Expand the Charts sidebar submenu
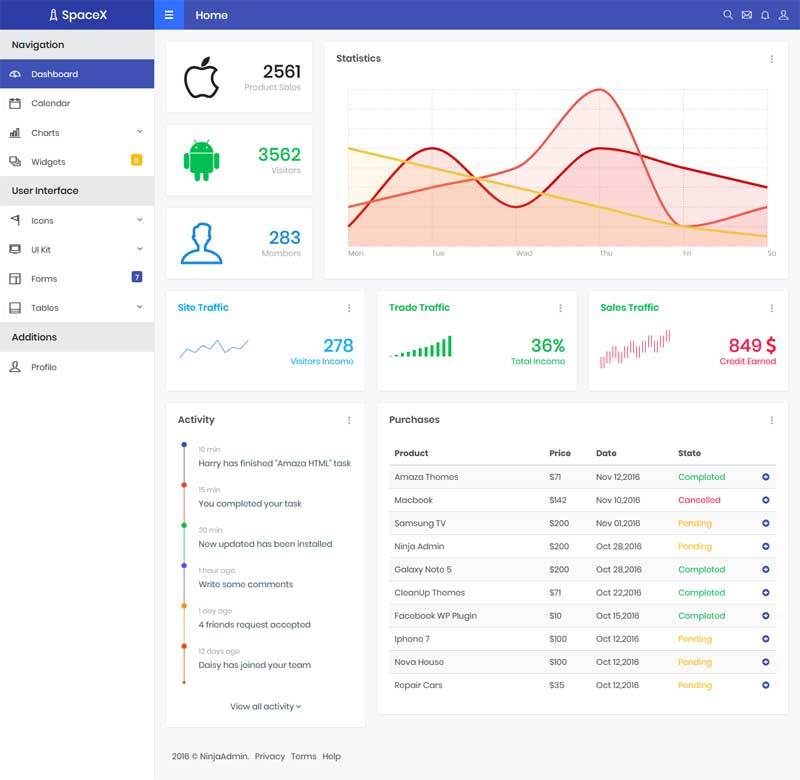This screenshot has height=780, width=800. coord(139,132)
